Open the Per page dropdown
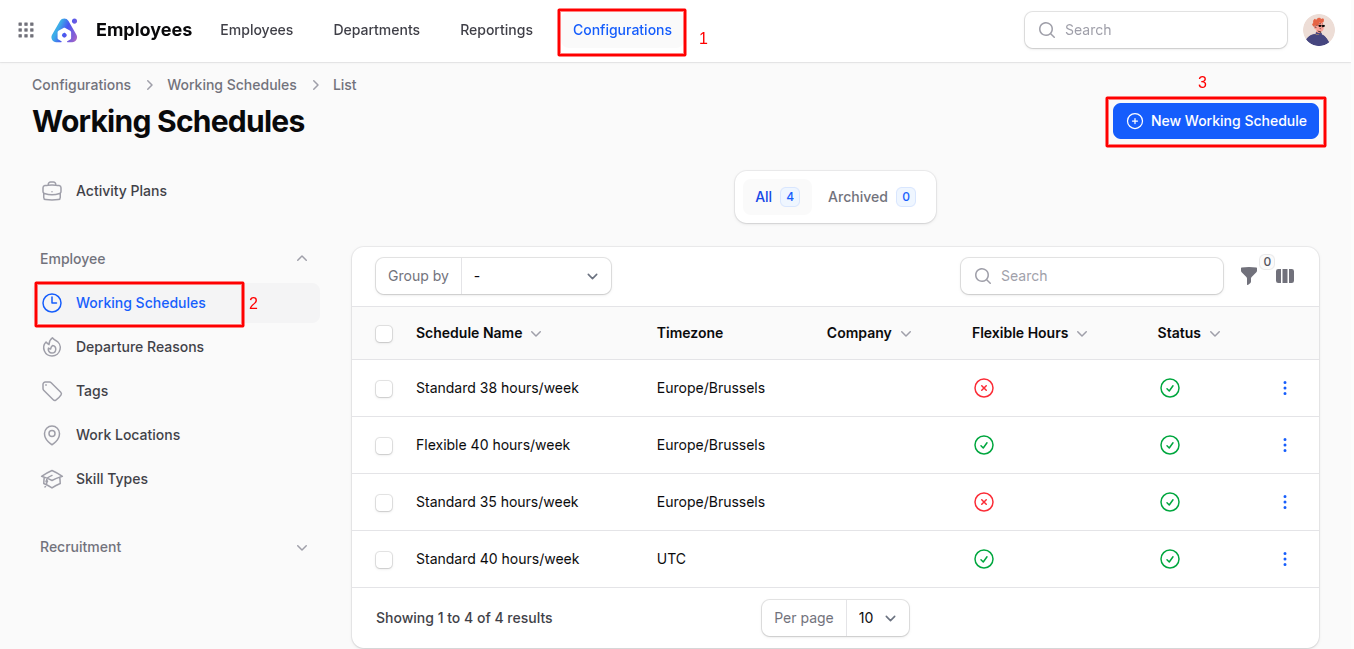 click(x=877, y=618)
